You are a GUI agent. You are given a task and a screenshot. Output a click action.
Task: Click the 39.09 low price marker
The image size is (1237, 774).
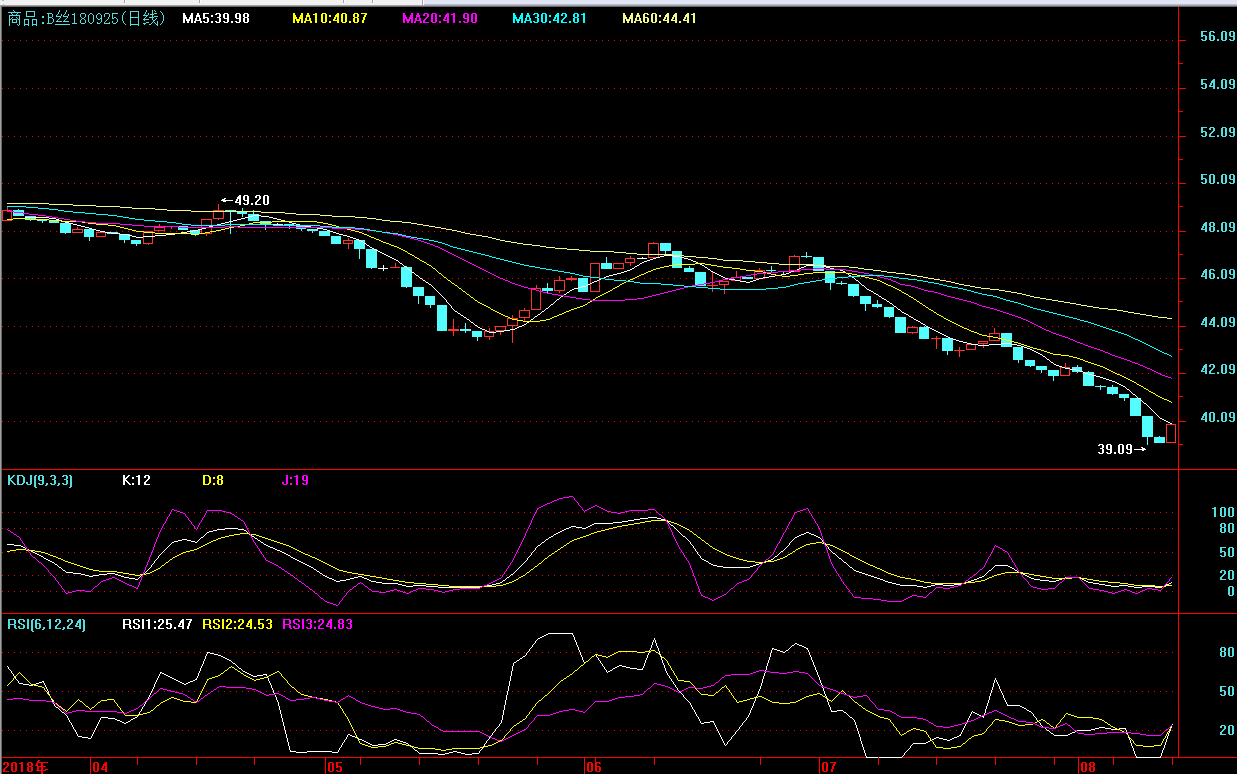[1115, 450]
